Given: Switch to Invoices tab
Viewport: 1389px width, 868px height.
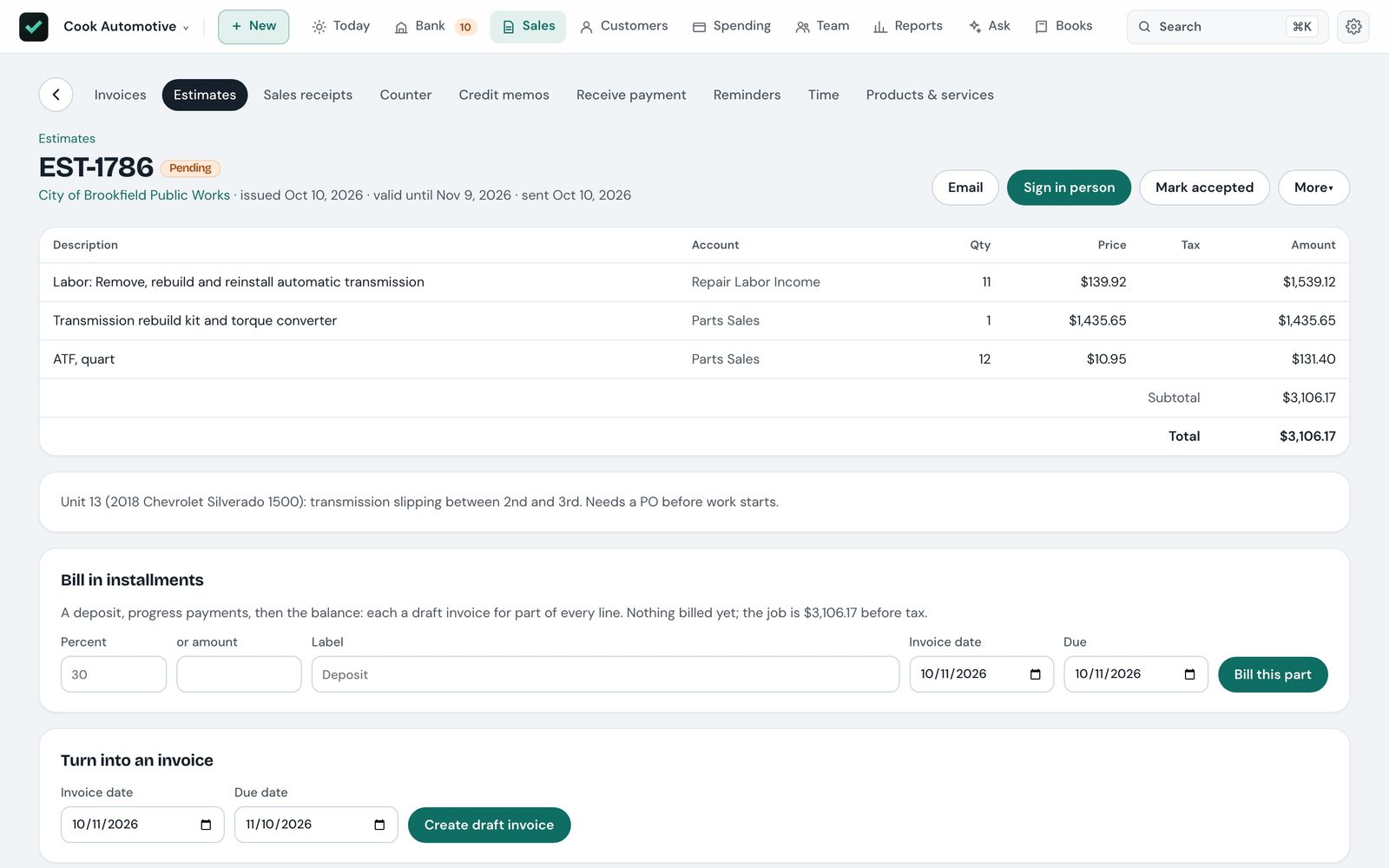Looking at the screenshot, I should (x=120, y=95).
